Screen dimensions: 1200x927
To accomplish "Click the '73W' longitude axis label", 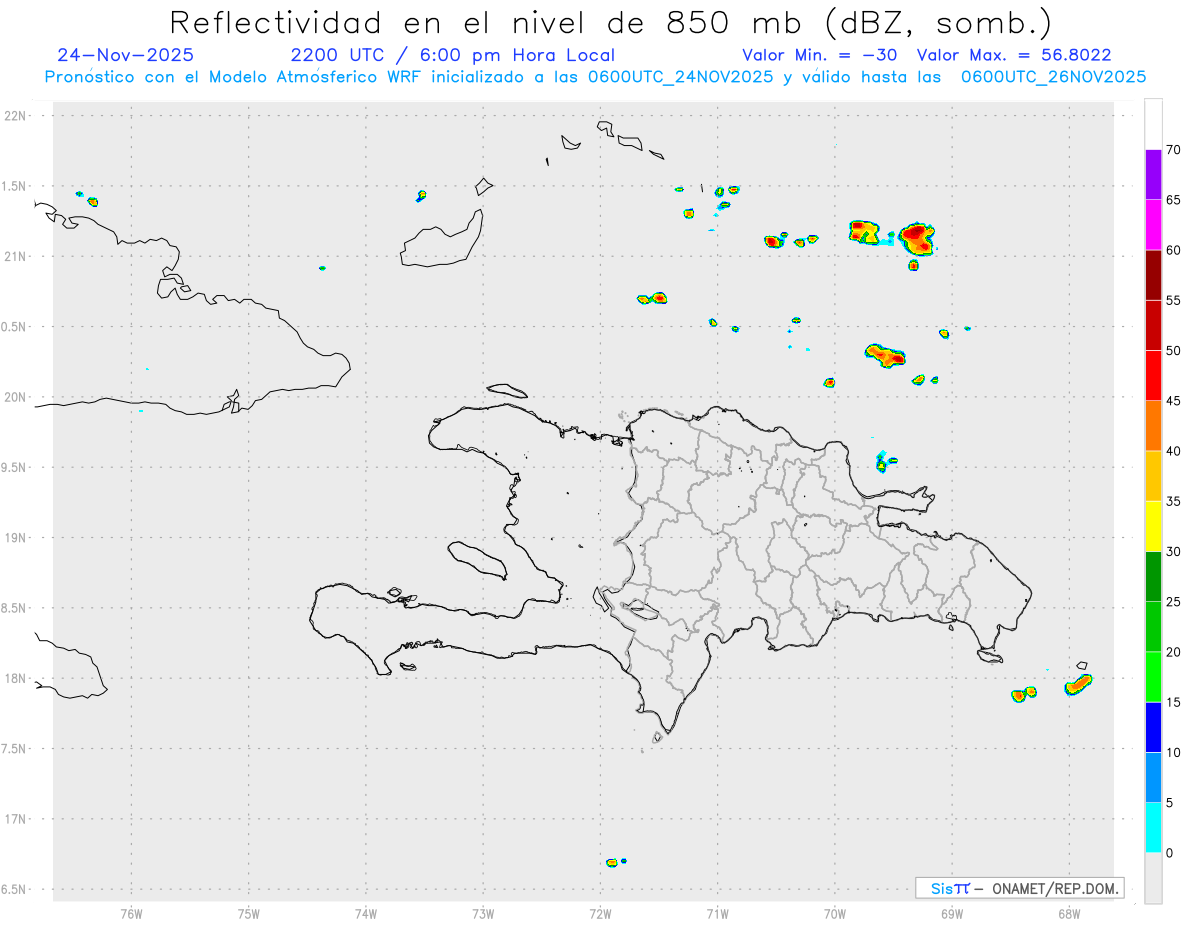I will click(x=483, y=912).
